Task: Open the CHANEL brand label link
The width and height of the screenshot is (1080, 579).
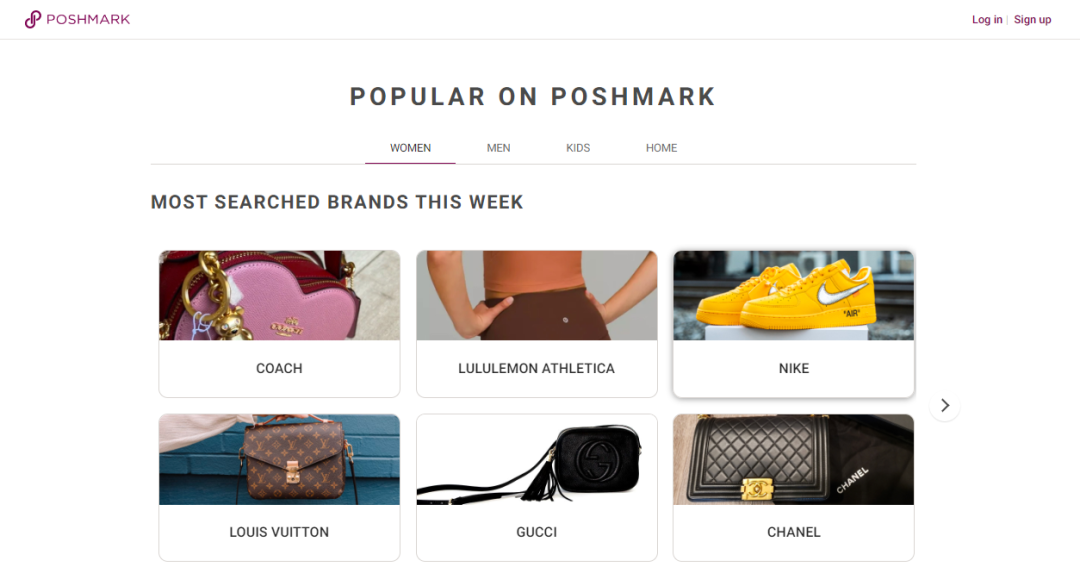Action: 793,532
